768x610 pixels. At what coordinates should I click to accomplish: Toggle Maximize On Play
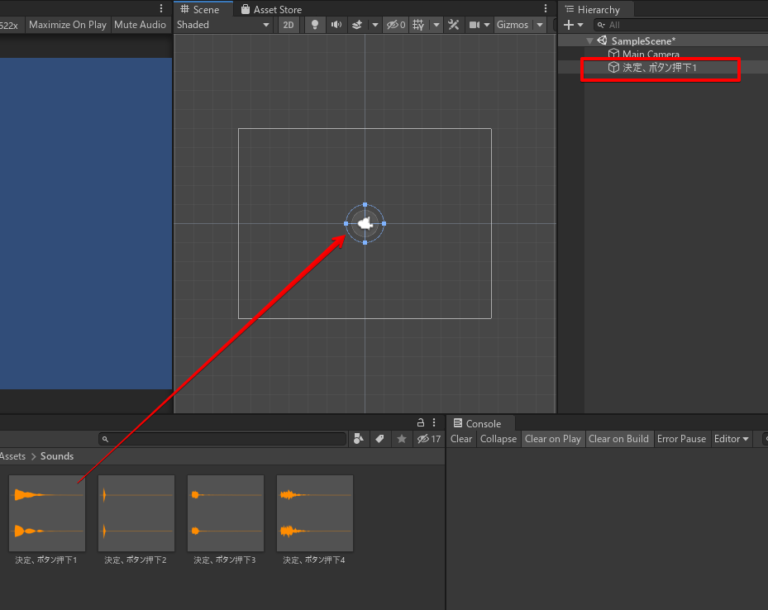(68, 24)
